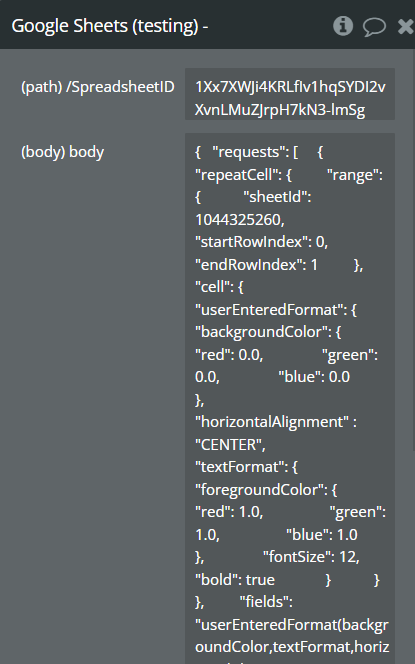
Task: Open the comment speech bubble icon
Action: 374,27
